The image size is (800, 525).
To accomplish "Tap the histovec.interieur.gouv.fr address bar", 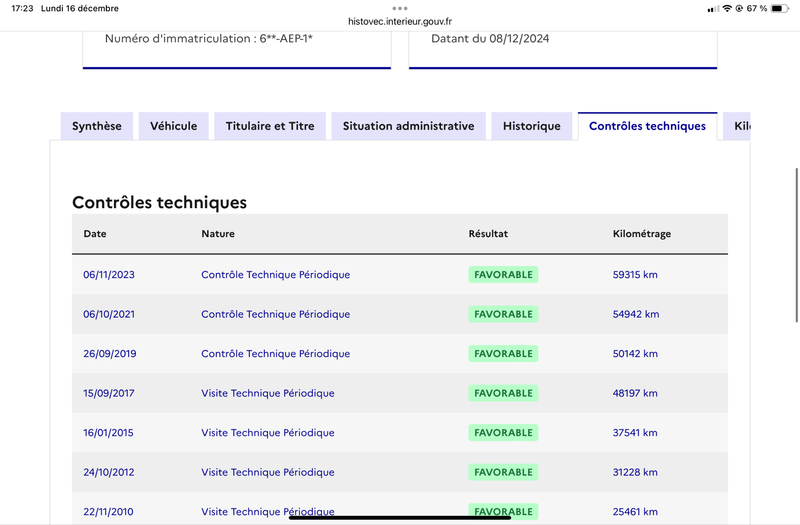I will click(x=400, y=21).
